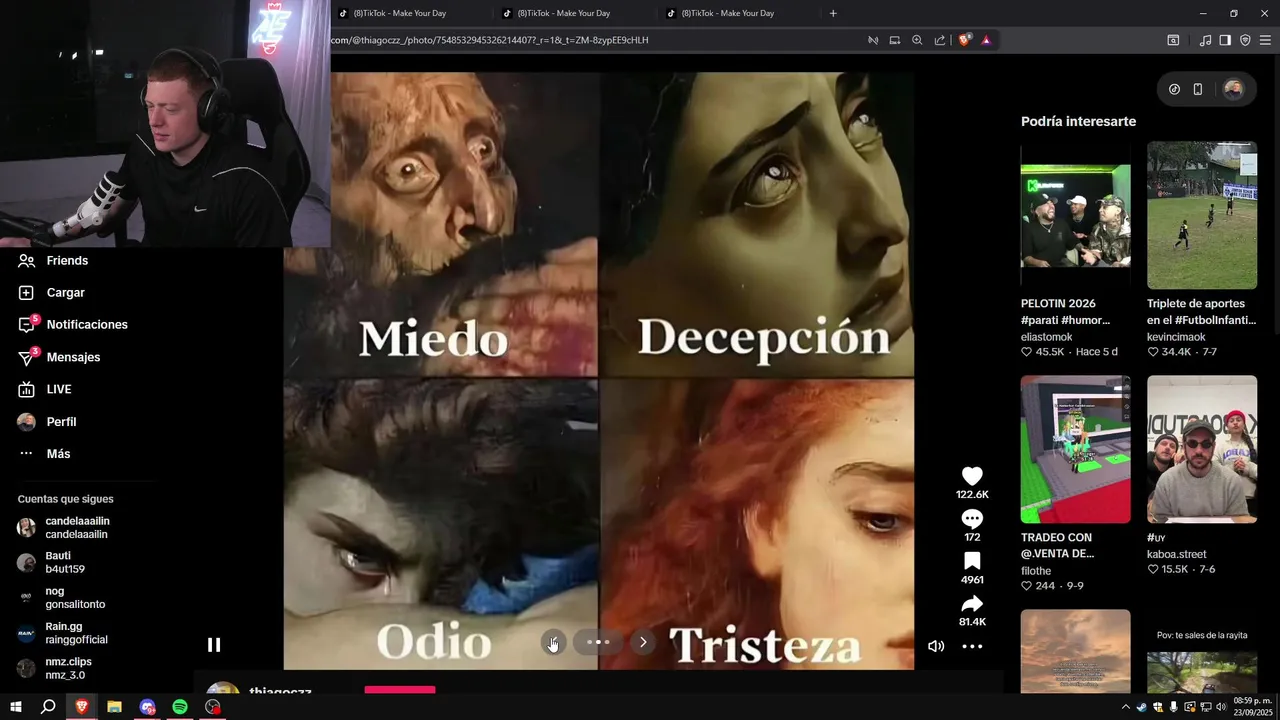Open Windows Start menu
Image resolution: width=1280 pixels, height=720 pixels.
16,707
